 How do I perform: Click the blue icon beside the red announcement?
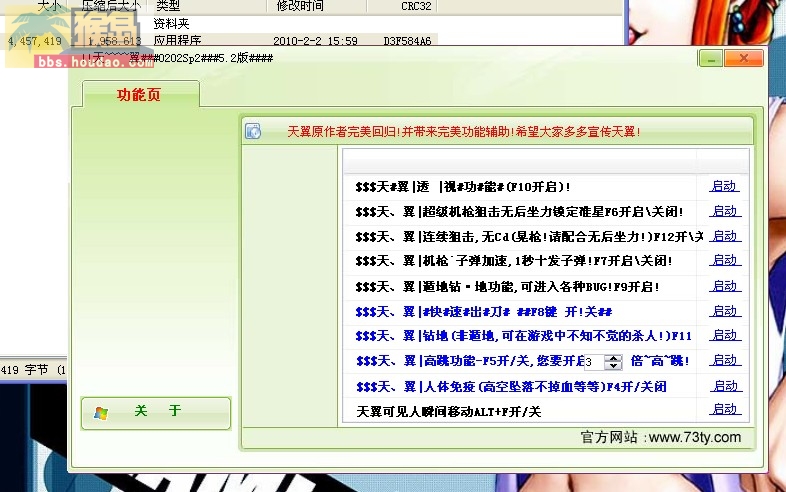click(253, 131)
